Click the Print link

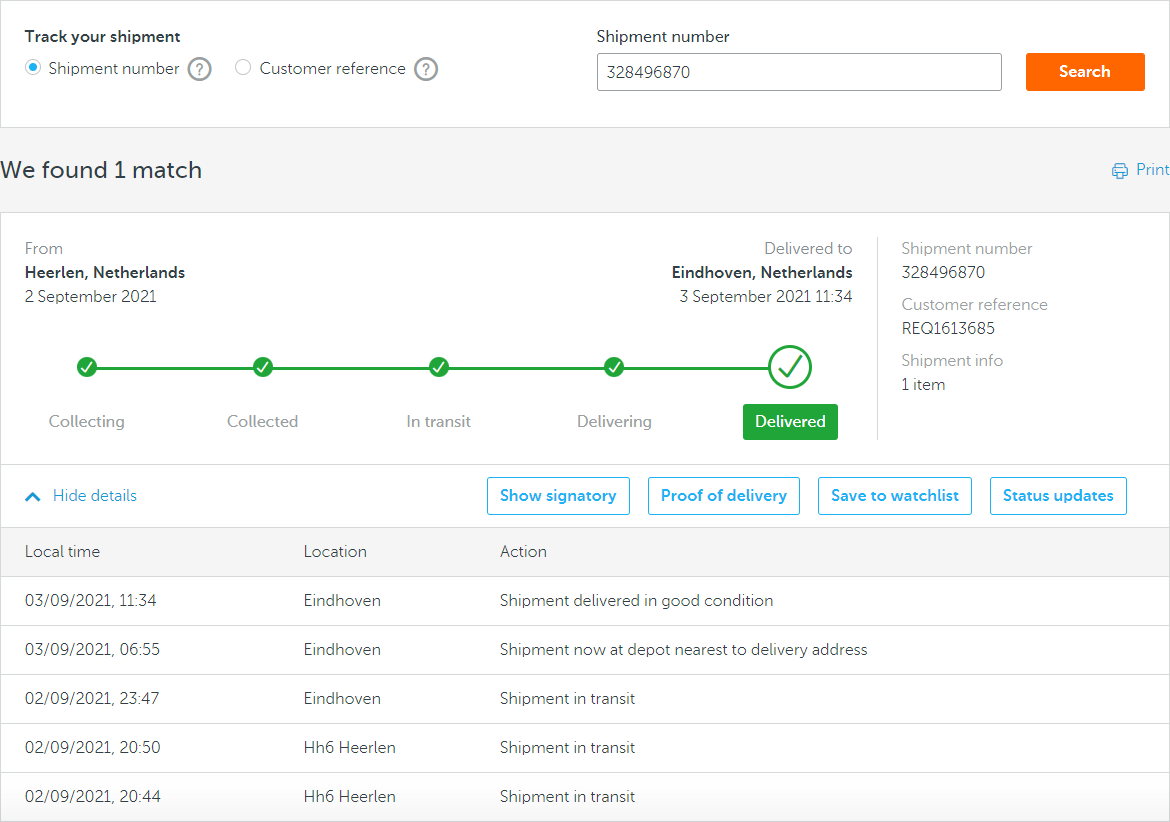1152,170
